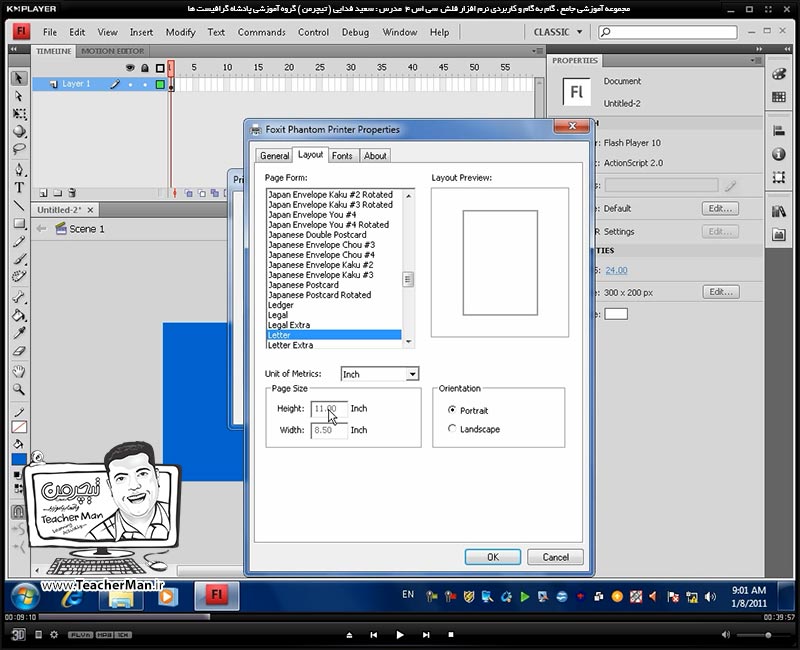Open the Color panel icon in the right dock

click(x=779, y=74)
